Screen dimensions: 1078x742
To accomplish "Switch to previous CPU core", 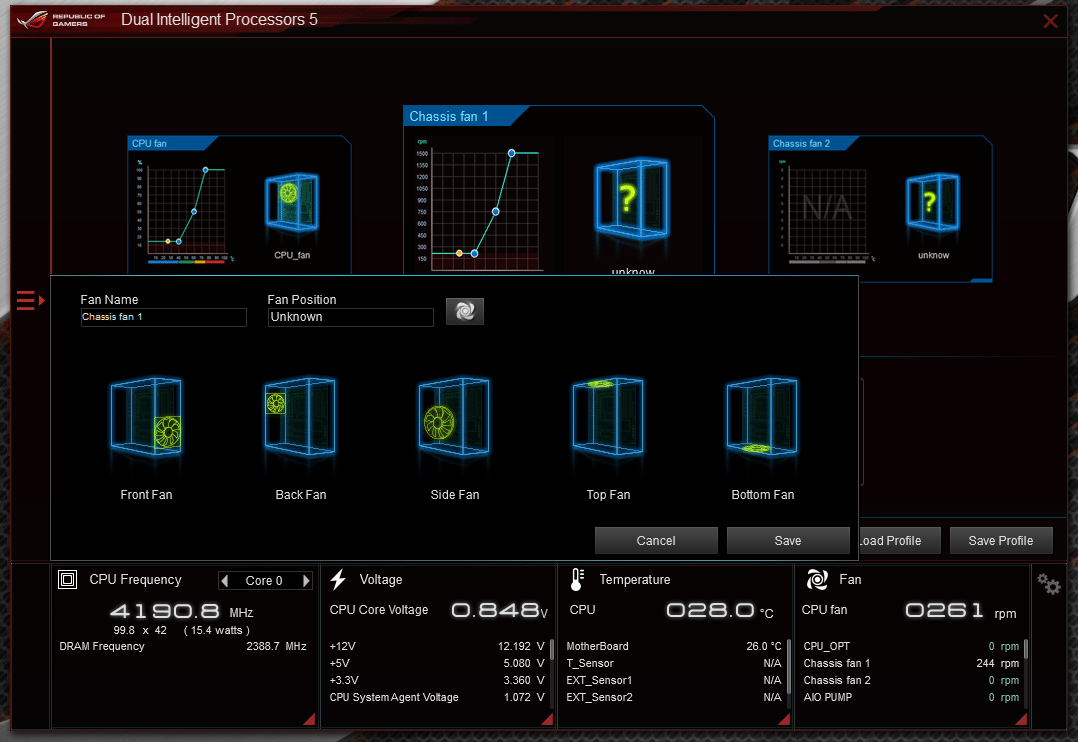I will [x=225, y=581].
